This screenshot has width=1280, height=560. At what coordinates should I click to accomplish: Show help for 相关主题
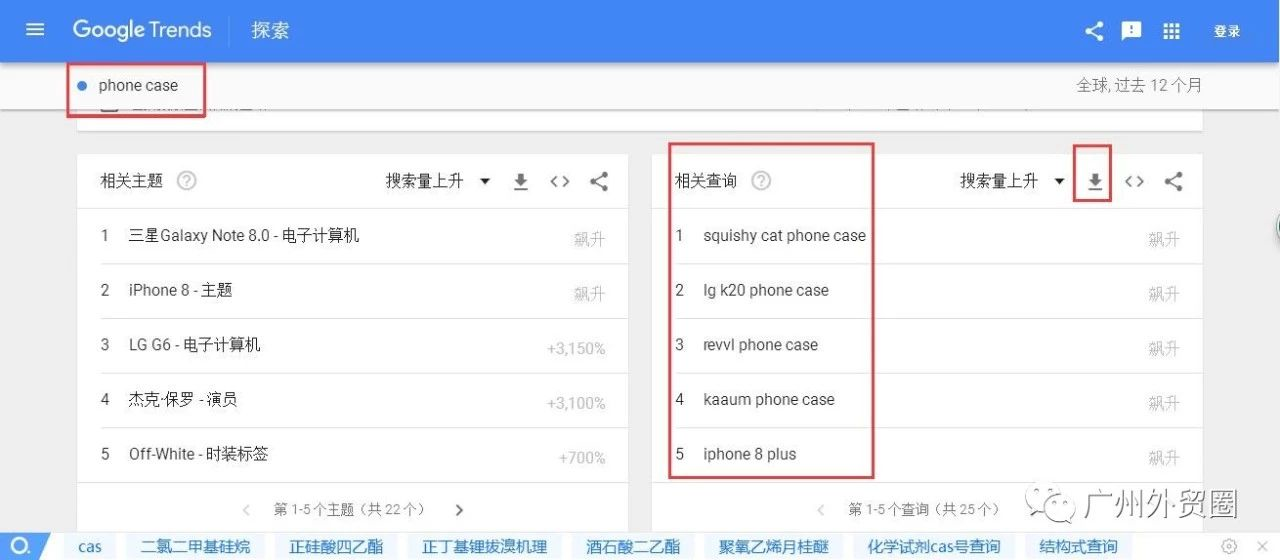point(186,181)
